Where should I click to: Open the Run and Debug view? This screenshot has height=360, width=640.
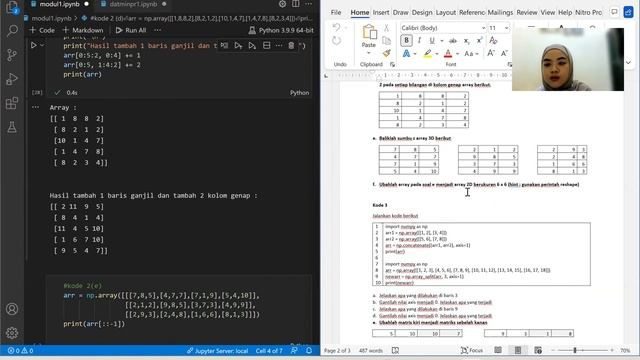pyautogui.click(x=12, y=79)
